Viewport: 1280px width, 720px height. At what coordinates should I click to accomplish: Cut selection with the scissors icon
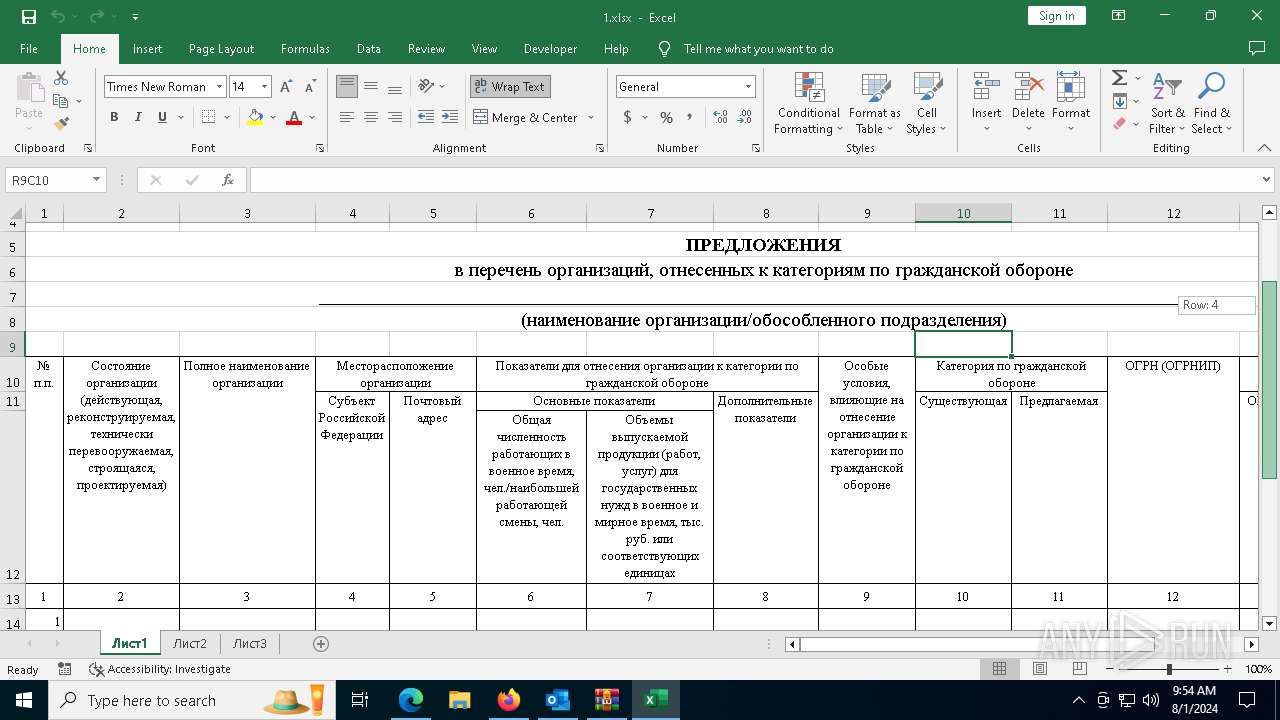coord(61,78)
